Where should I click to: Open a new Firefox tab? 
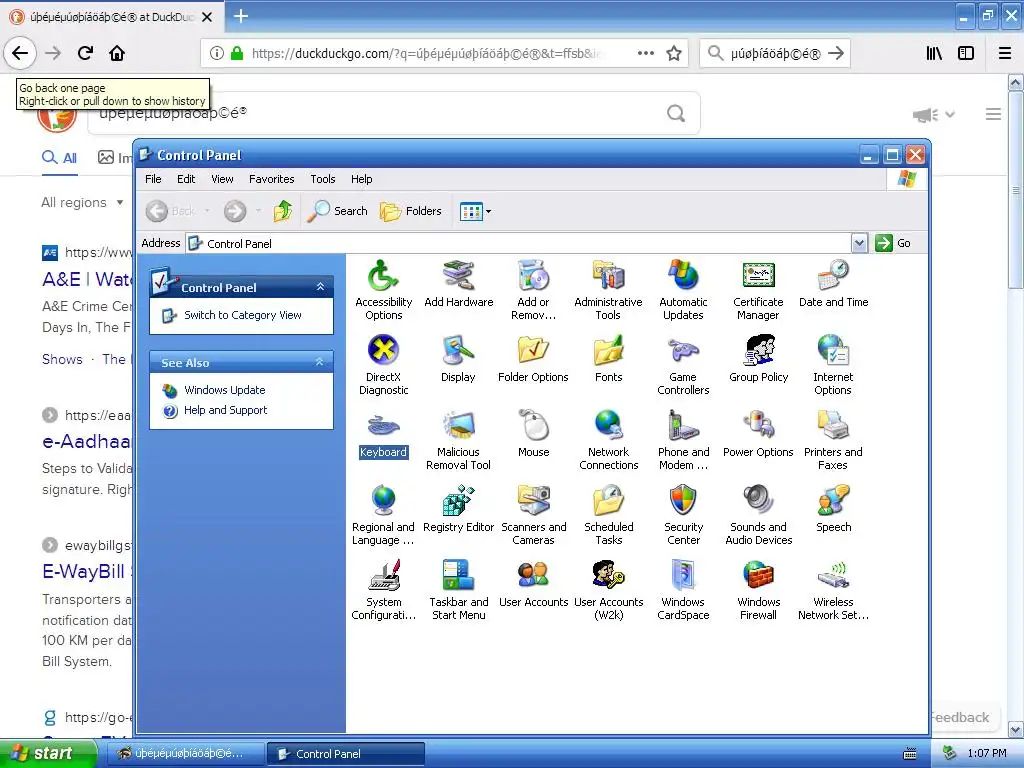click(240, 16)
